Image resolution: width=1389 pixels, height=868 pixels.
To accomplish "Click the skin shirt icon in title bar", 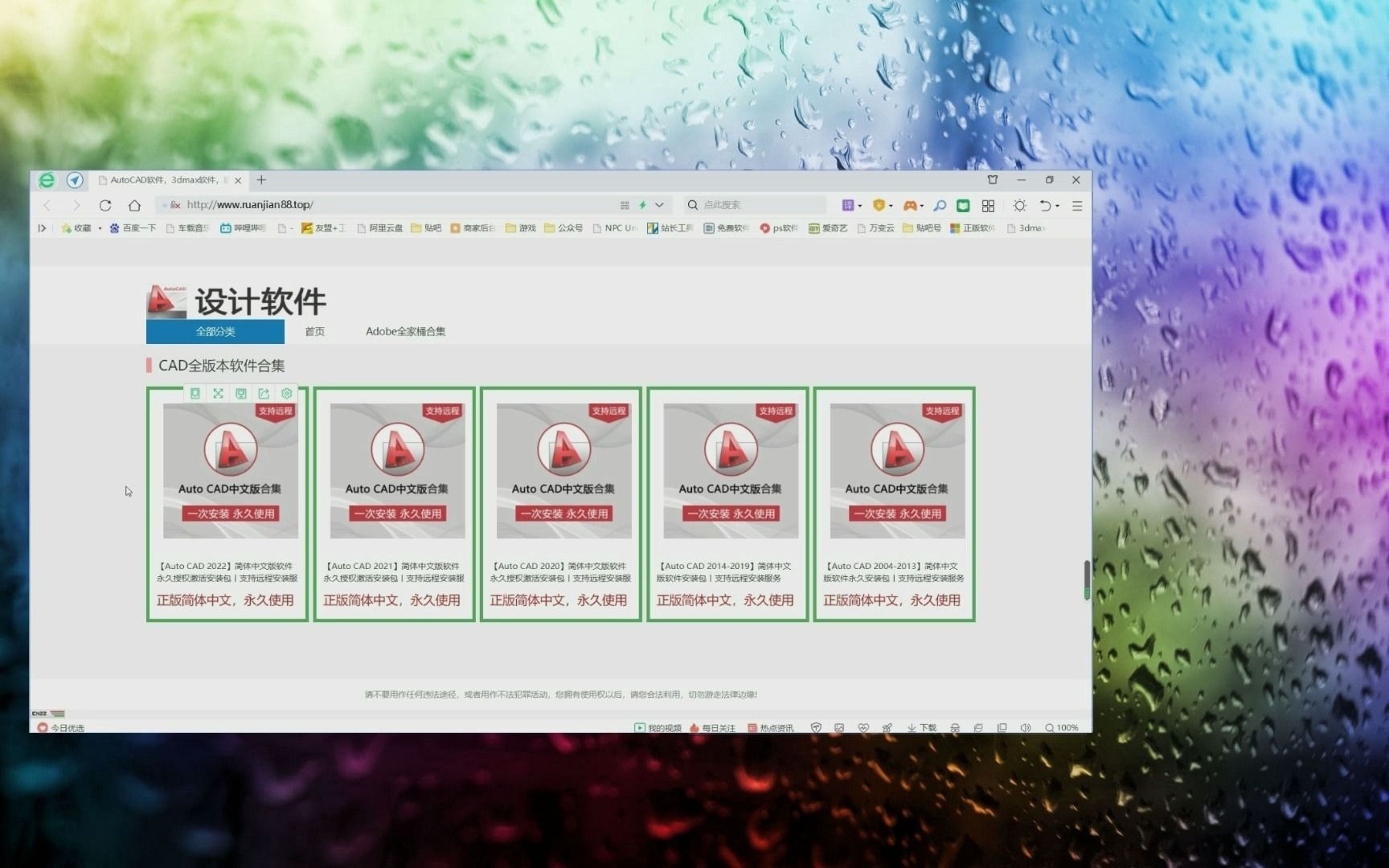I will tap(993, 180).
